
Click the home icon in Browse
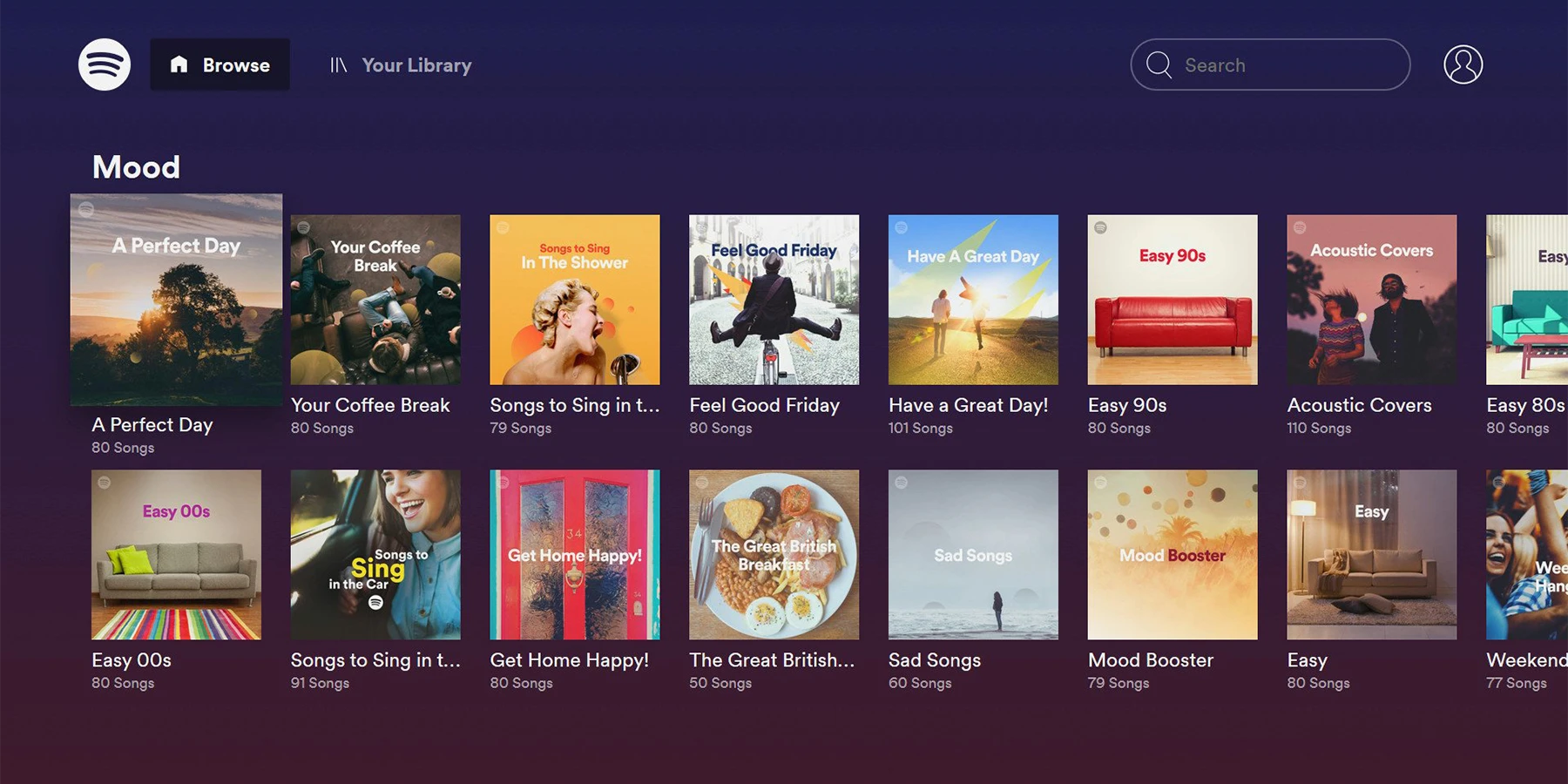(x=179, y=64)
